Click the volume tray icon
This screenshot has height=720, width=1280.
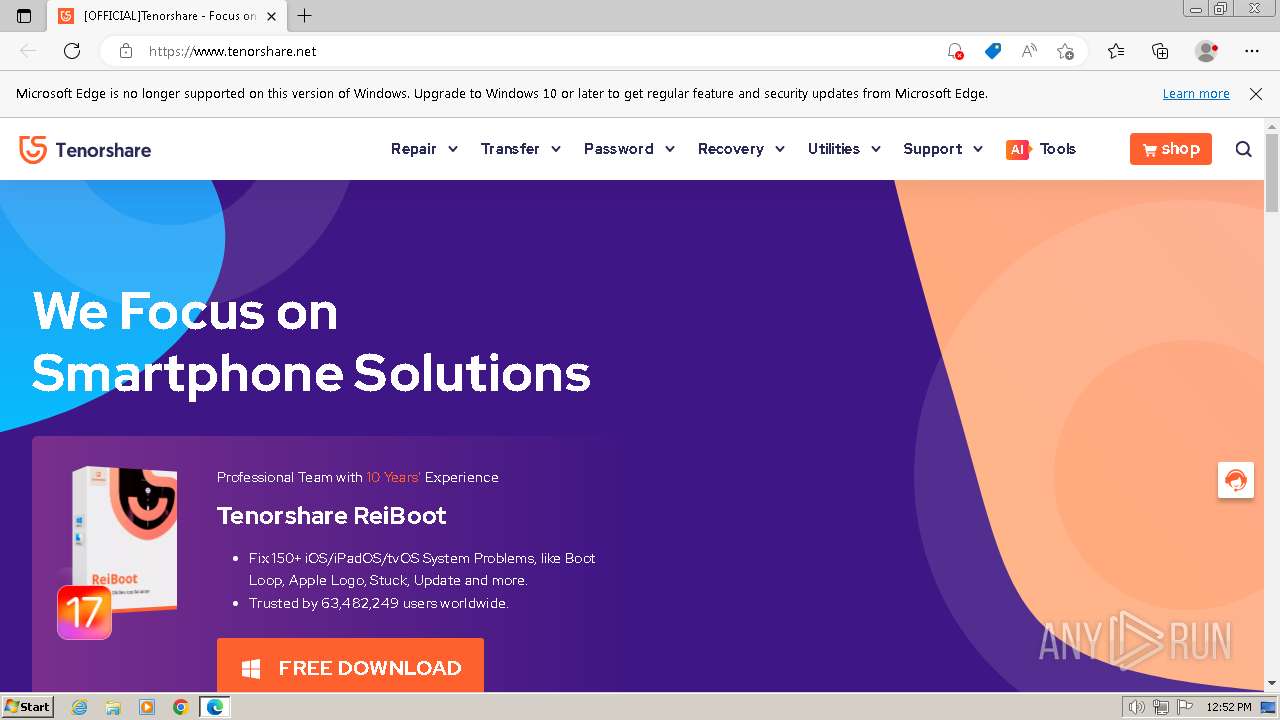[1137, 707]
